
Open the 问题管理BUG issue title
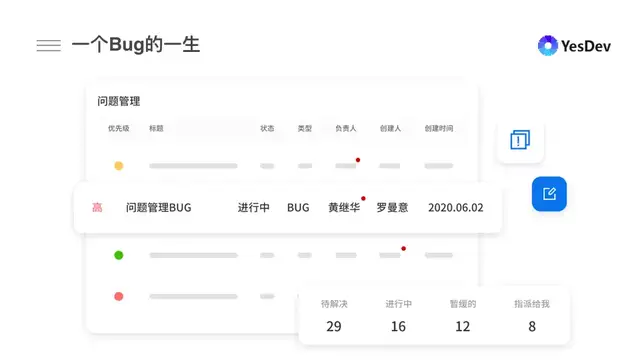pos(158,207)
